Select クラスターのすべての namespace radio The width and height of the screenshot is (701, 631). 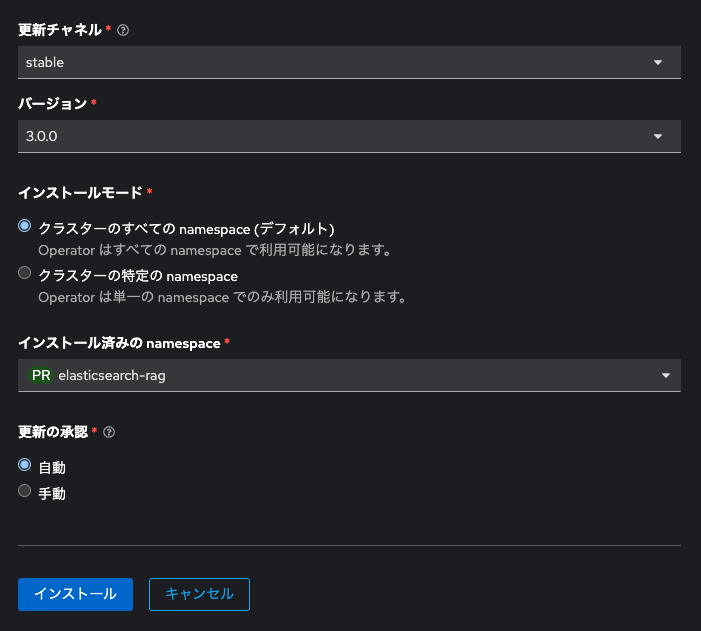click(x=25, y=226)
